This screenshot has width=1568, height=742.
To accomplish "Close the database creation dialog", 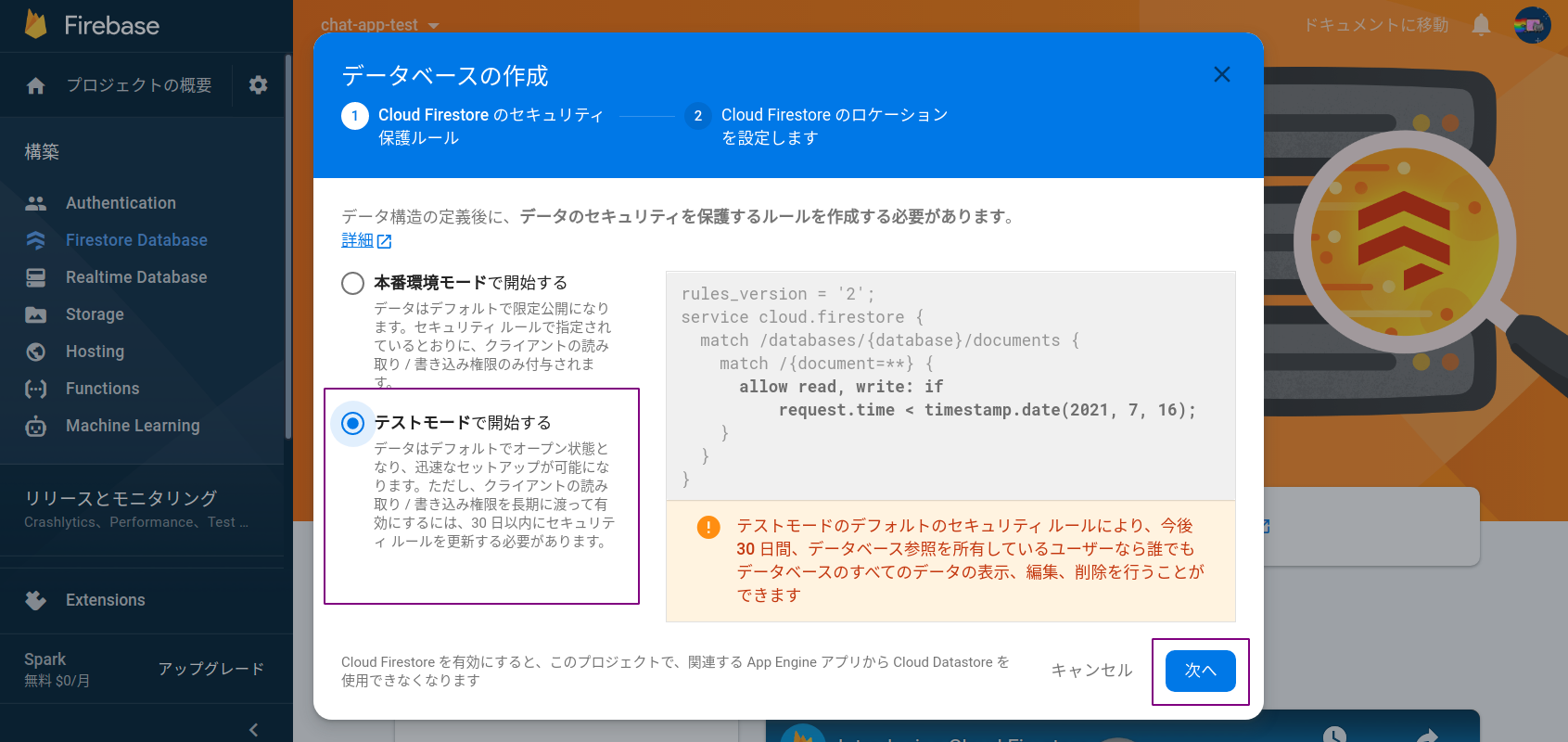I will click(1222, 74).
